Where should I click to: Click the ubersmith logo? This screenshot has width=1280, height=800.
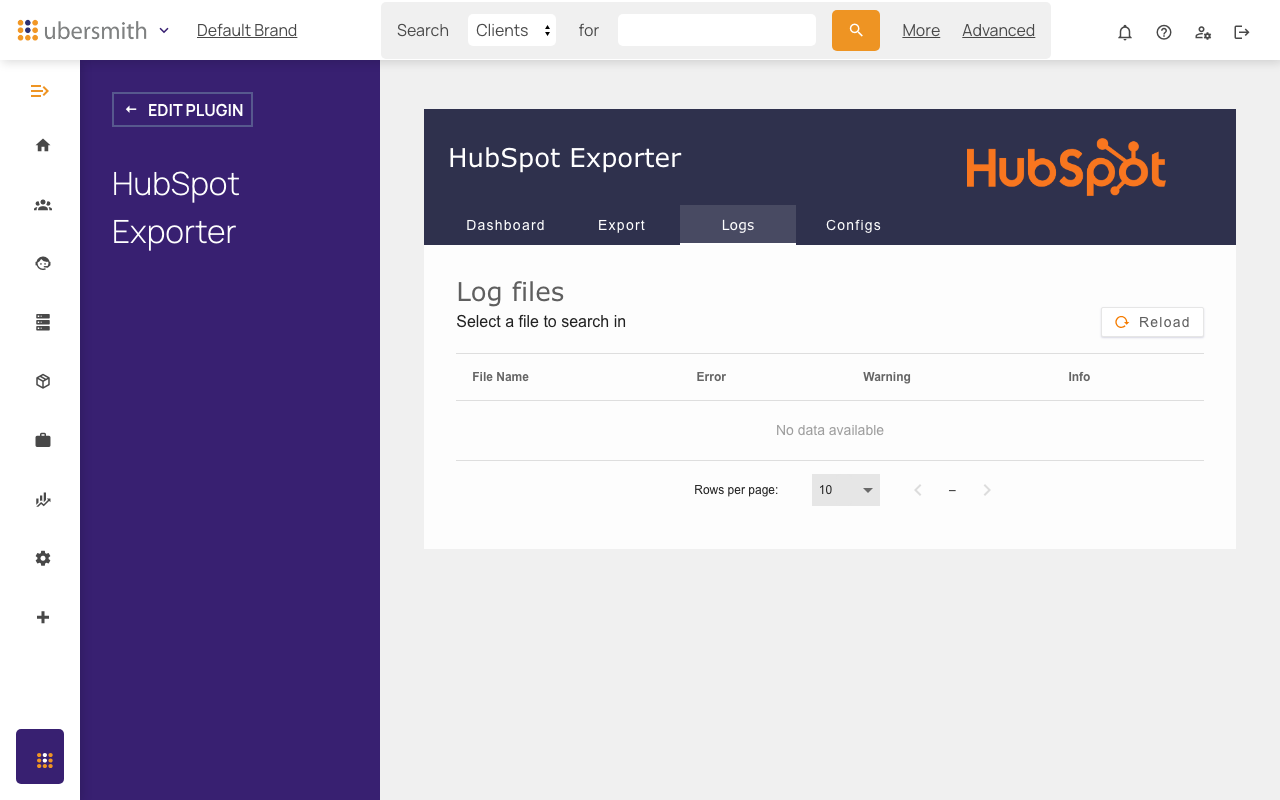(82, 30)
